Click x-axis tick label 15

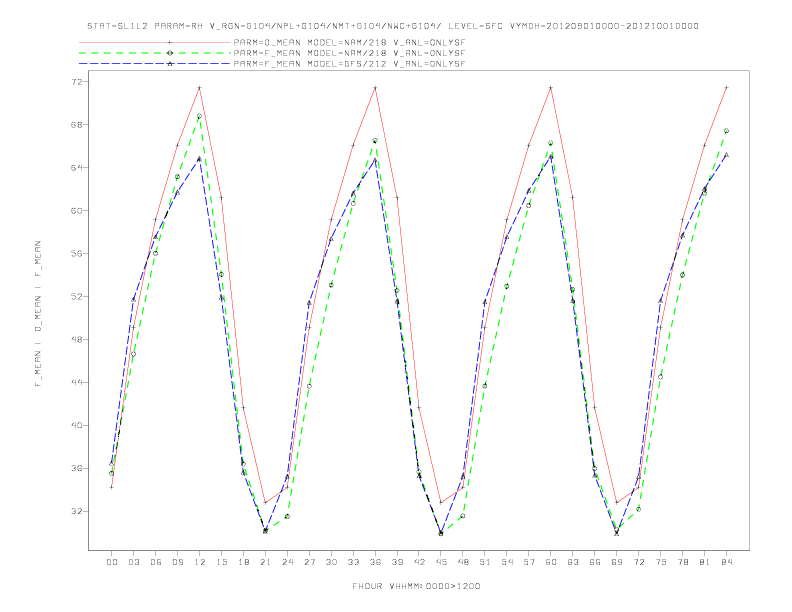tap(222, 562)
